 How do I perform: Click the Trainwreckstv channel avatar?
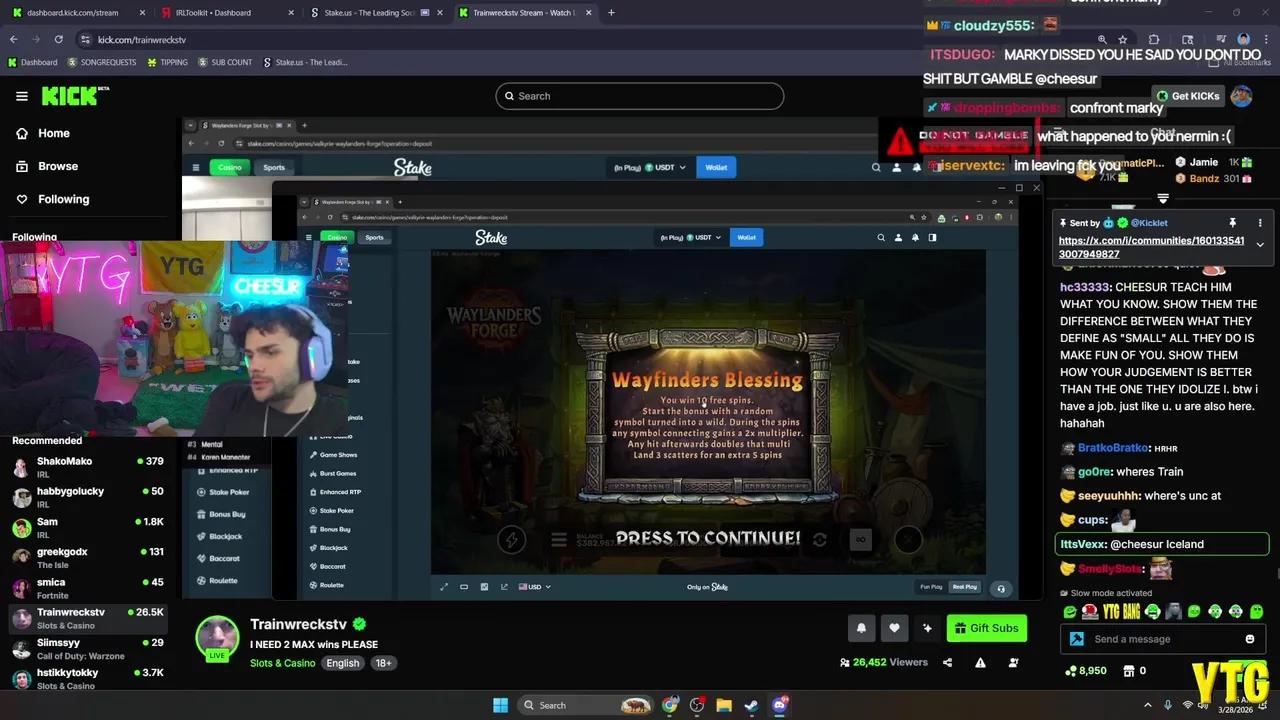[217, 637]
